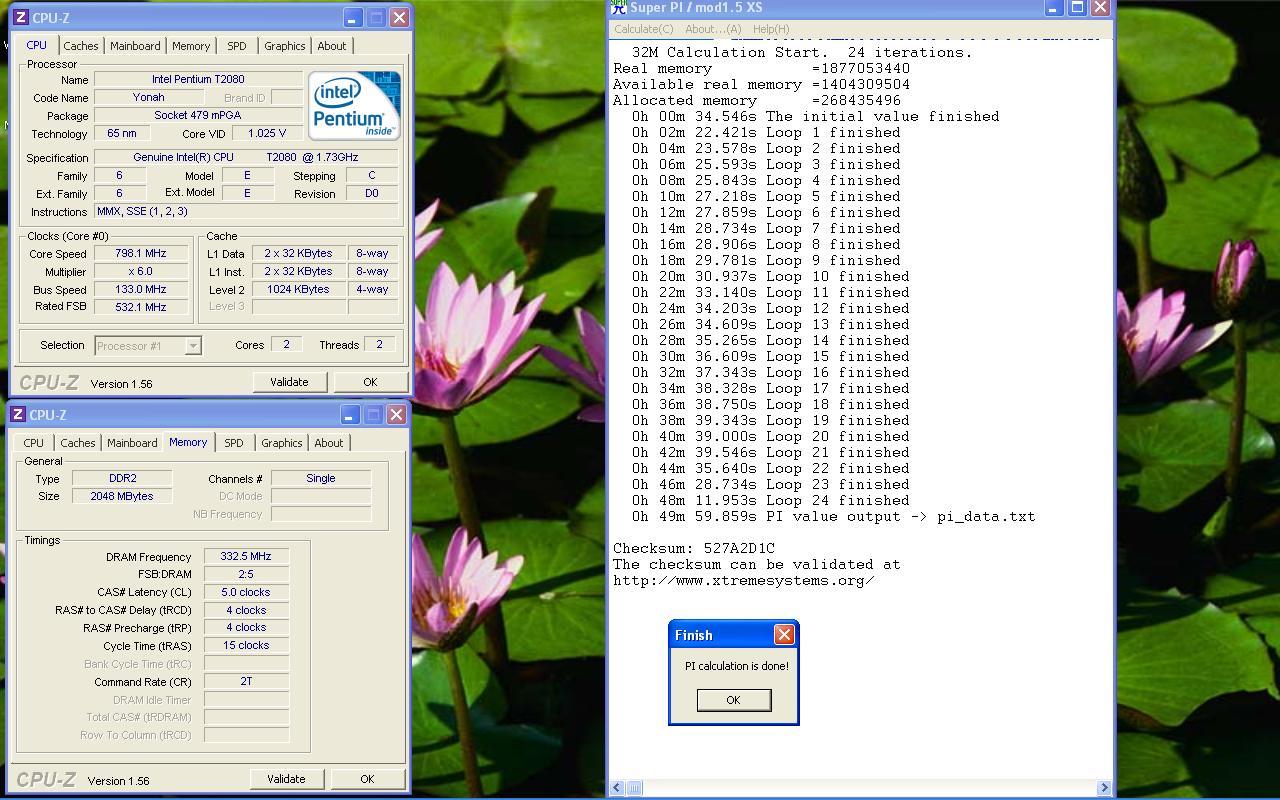Click the Command Rate value 2T
The image size is (1280, 800).
246,682
